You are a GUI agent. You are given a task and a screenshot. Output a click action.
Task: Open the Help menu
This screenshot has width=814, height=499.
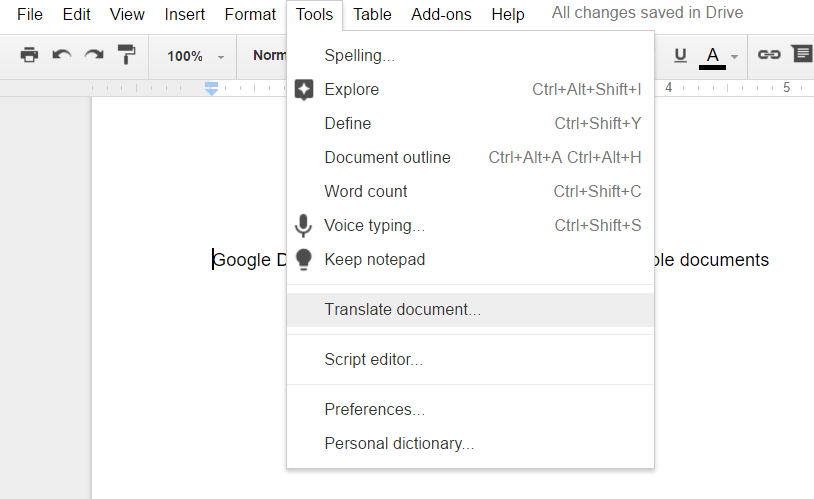point(508,15)
